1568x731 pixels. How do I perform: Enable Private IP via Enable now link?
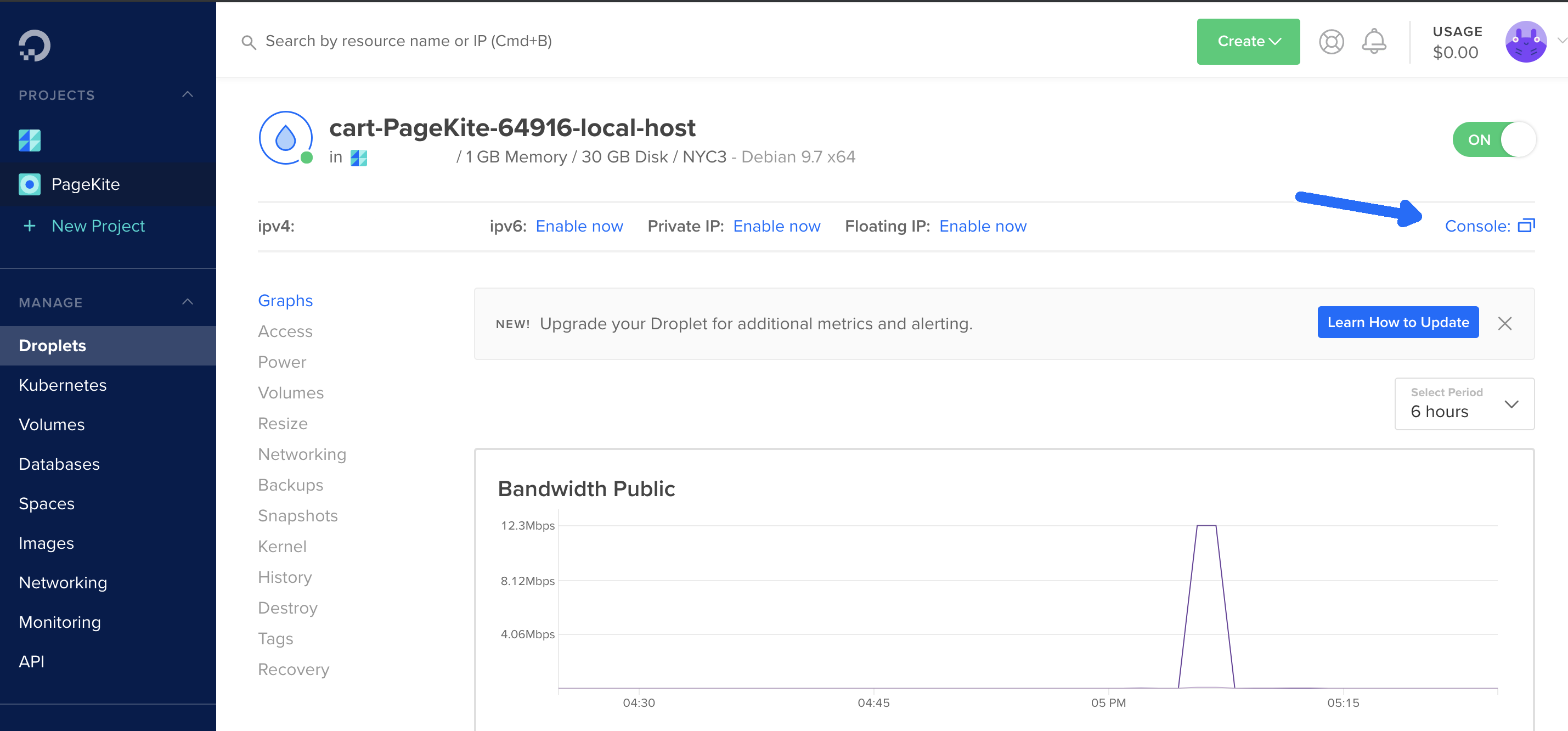(x=777, y=227)
